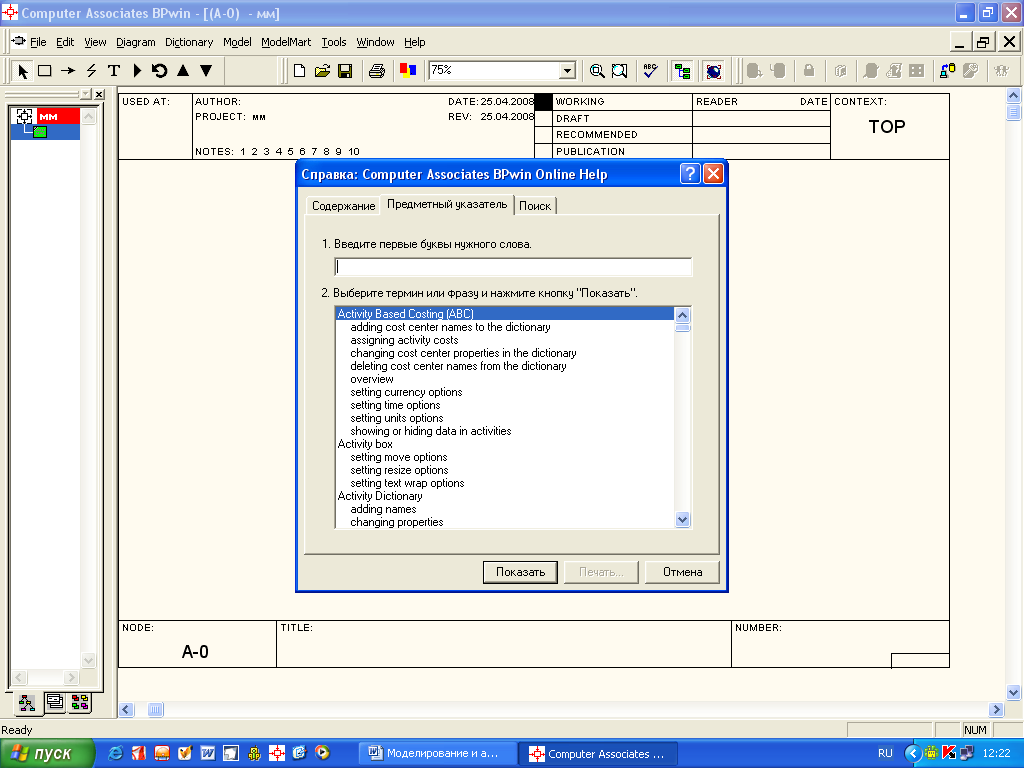The image size is (1024, 768).
Task: Select 'Activity box' index entry
Action: point(365,444)
